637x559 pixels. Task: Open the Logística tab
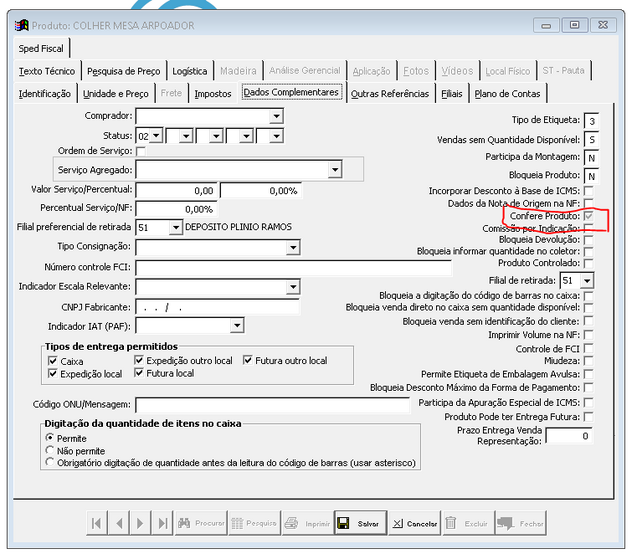click(x=189, y=71)
